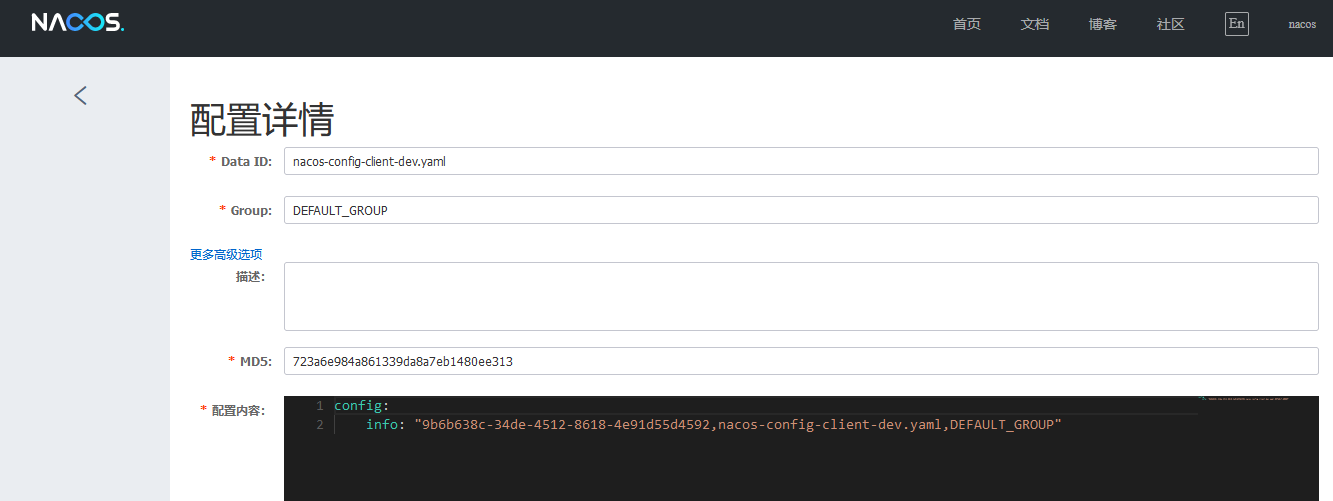Switch language with the En button
The width and height of the screenshot is (1333, 501).
click(1237, 24)
